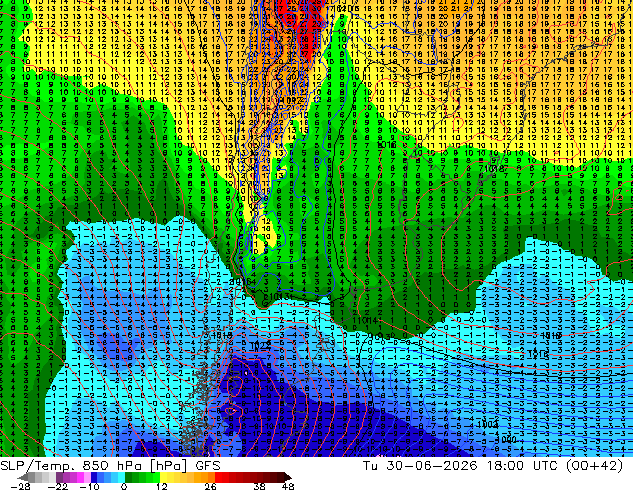634x490 pixels.
Task: Click the gray segment of the temperature color scale
Action: [32, 477]
